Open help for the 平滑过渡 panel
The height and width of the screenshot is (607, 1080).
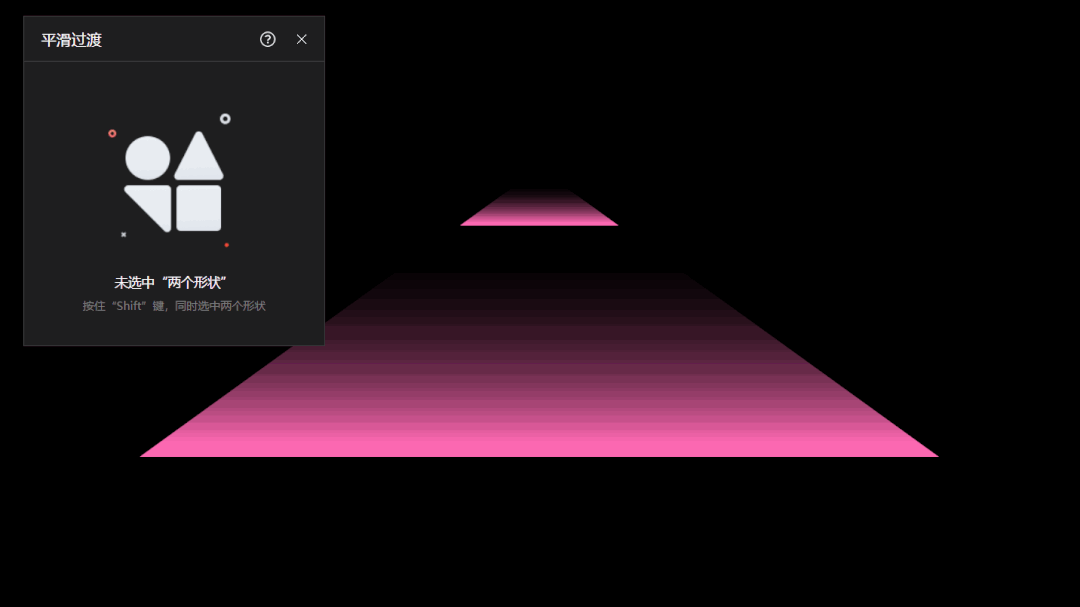pyautogui.click(x=267, y=39)
